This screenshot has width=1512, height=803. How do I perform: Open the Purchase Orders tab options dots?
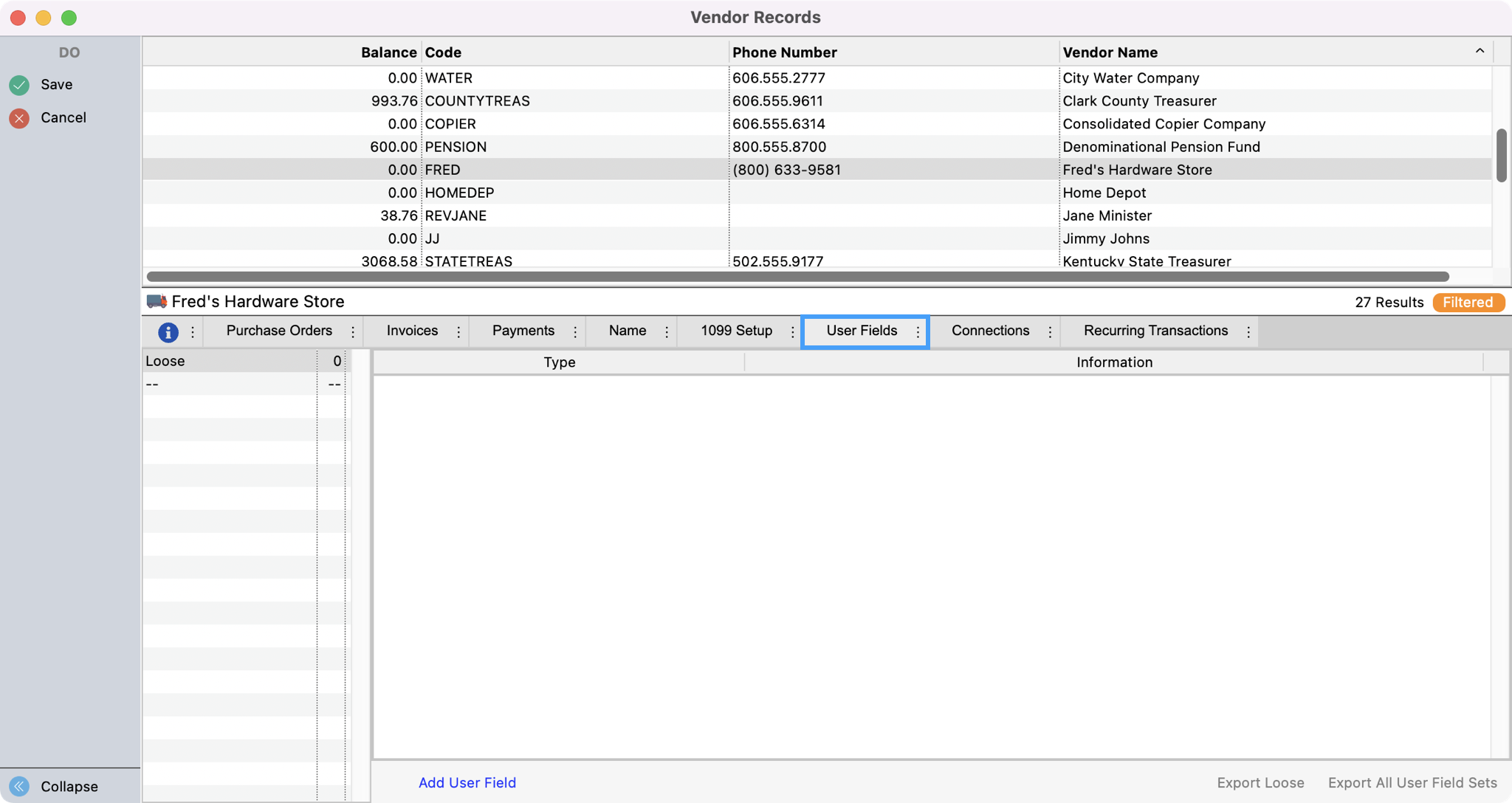(353, 332)
